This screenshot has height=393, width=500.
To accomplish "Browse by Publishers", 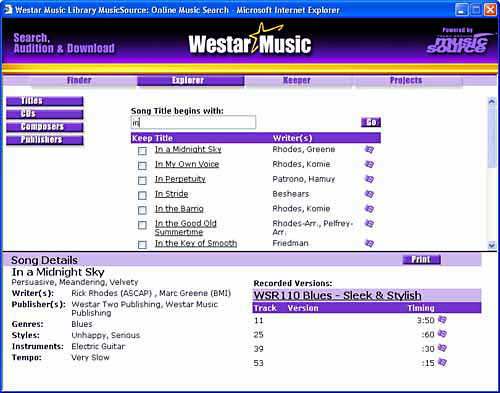I will click(45, 140).
